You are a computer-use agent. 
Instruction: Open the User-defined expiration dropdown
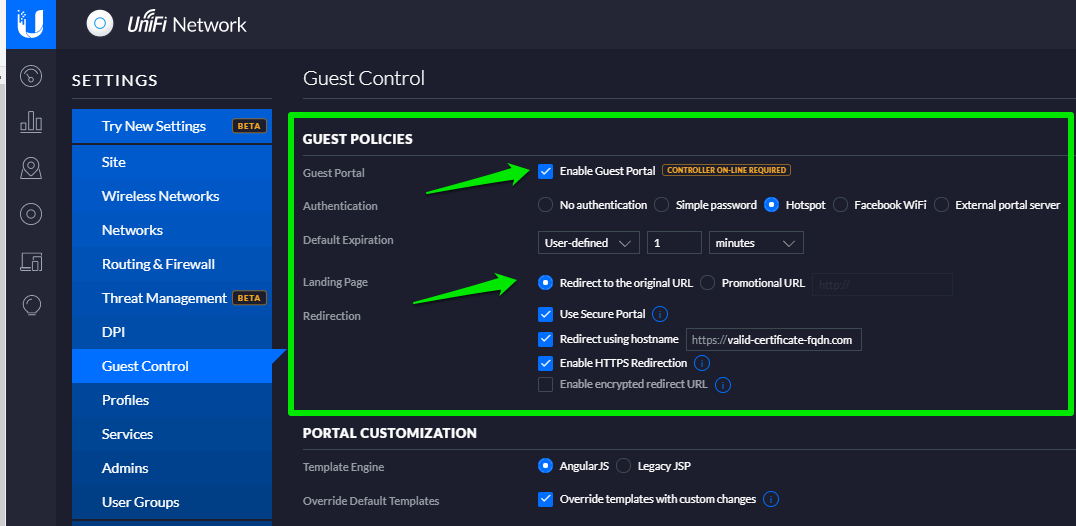(x=588, y=243)
